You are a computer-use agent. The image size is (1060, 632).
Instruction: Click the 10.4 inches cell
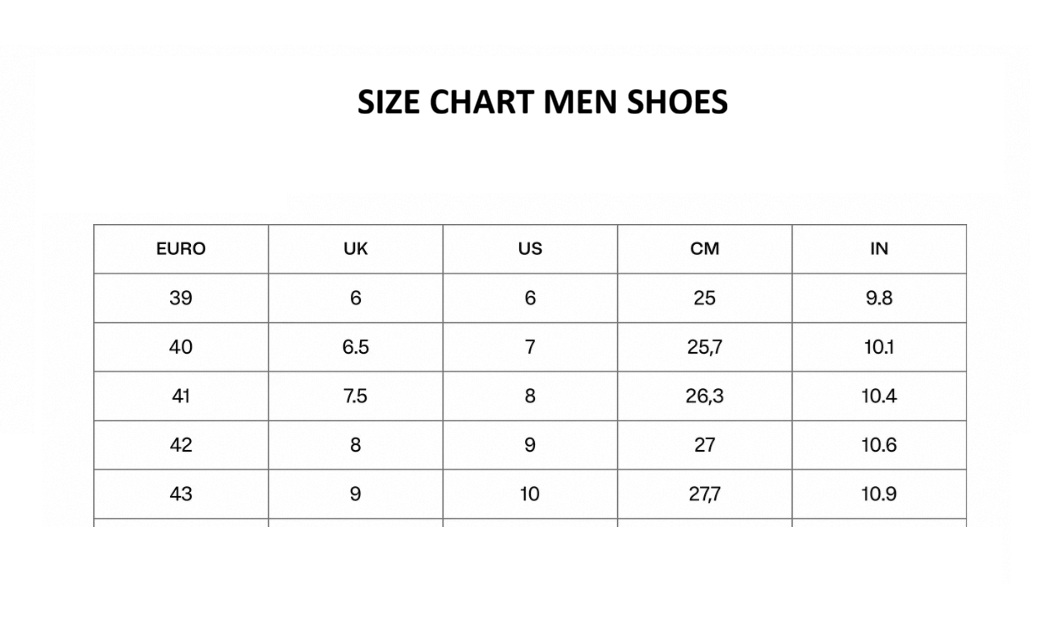click(879, 396)
